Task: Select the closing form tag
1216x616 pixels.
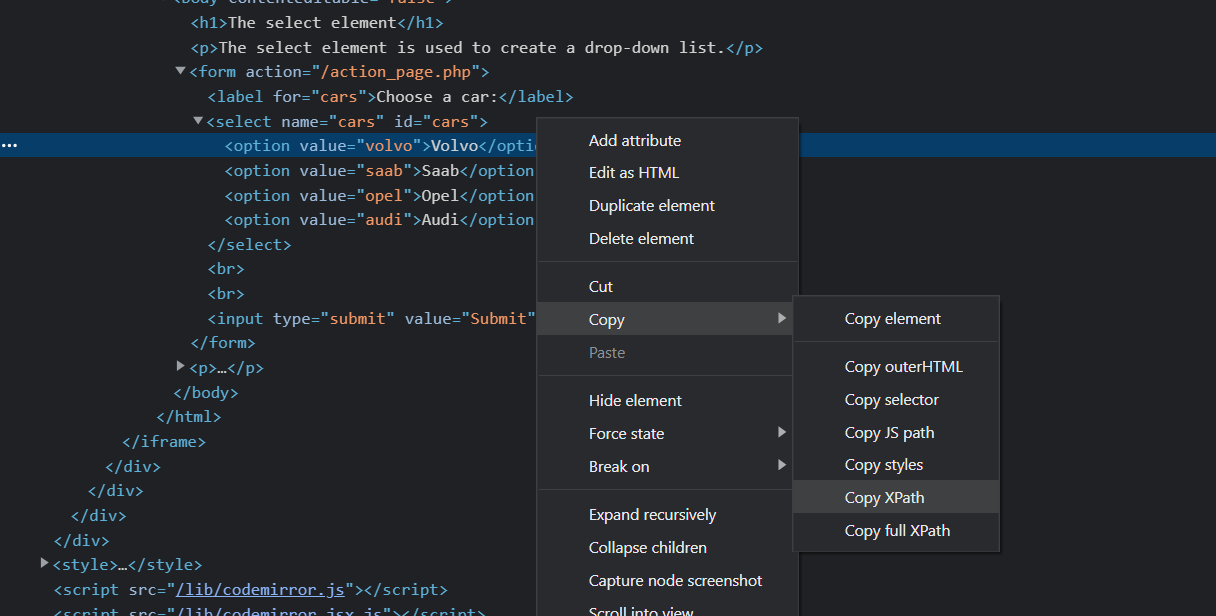Action: click(x=223, y=343)
